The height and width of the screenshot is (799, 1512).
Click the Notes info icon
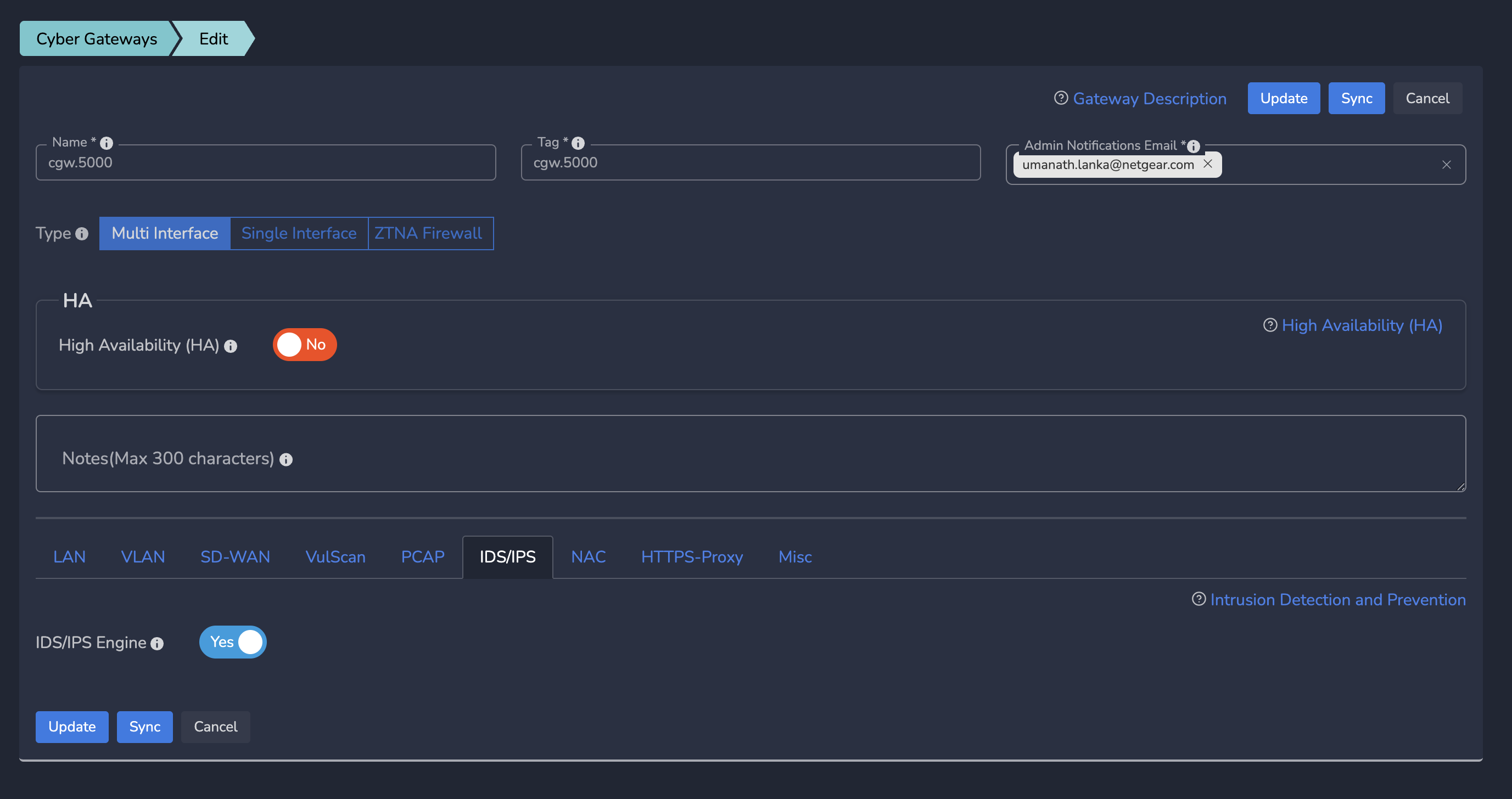tap(286, 459)
